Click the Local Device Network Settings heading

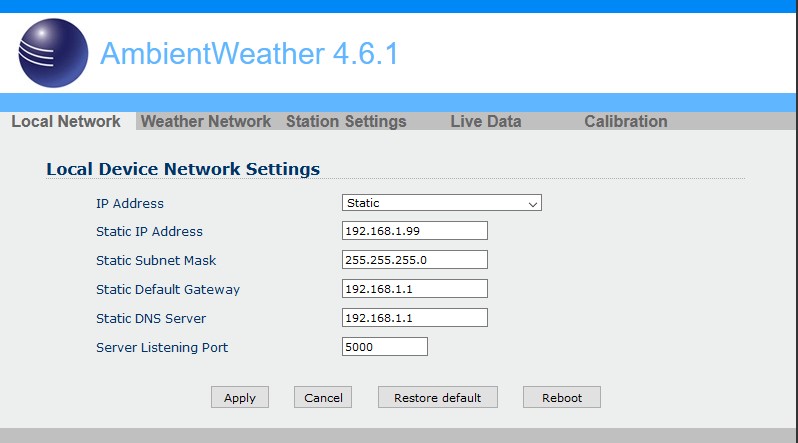pos(183,169)
